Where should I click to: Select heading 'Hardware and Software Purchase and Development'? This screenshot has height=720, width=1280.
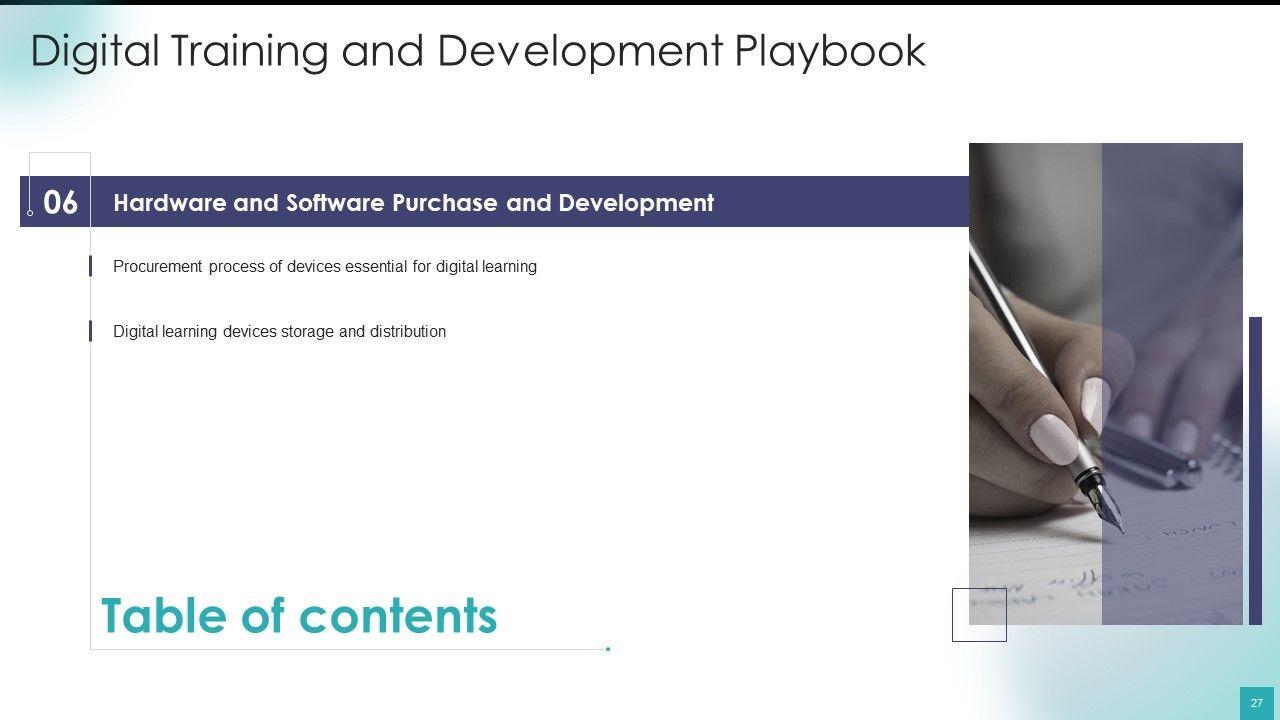coord(414,203)
